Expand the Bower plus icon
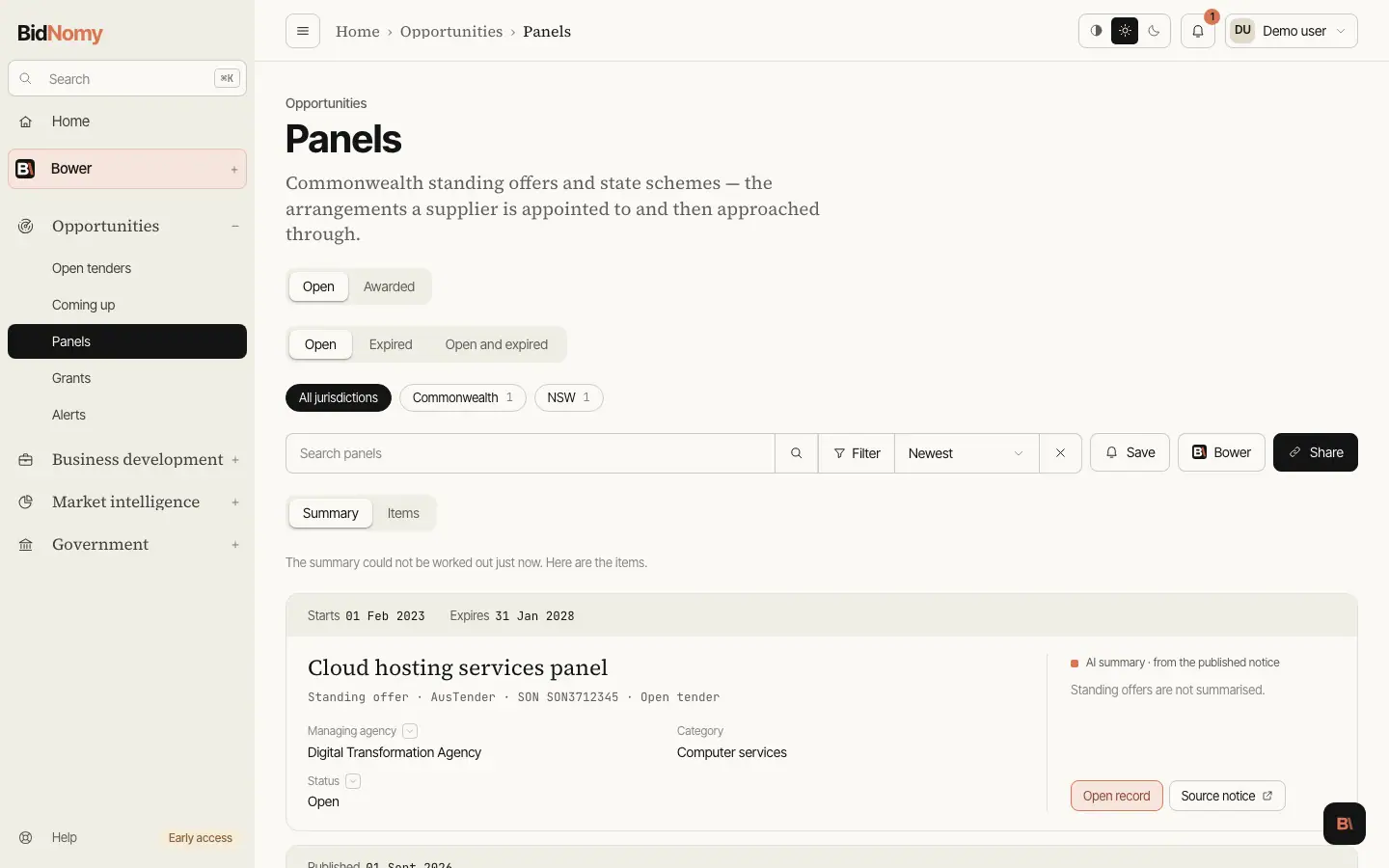Viewport: 1389px width, 868px height. 234,170
